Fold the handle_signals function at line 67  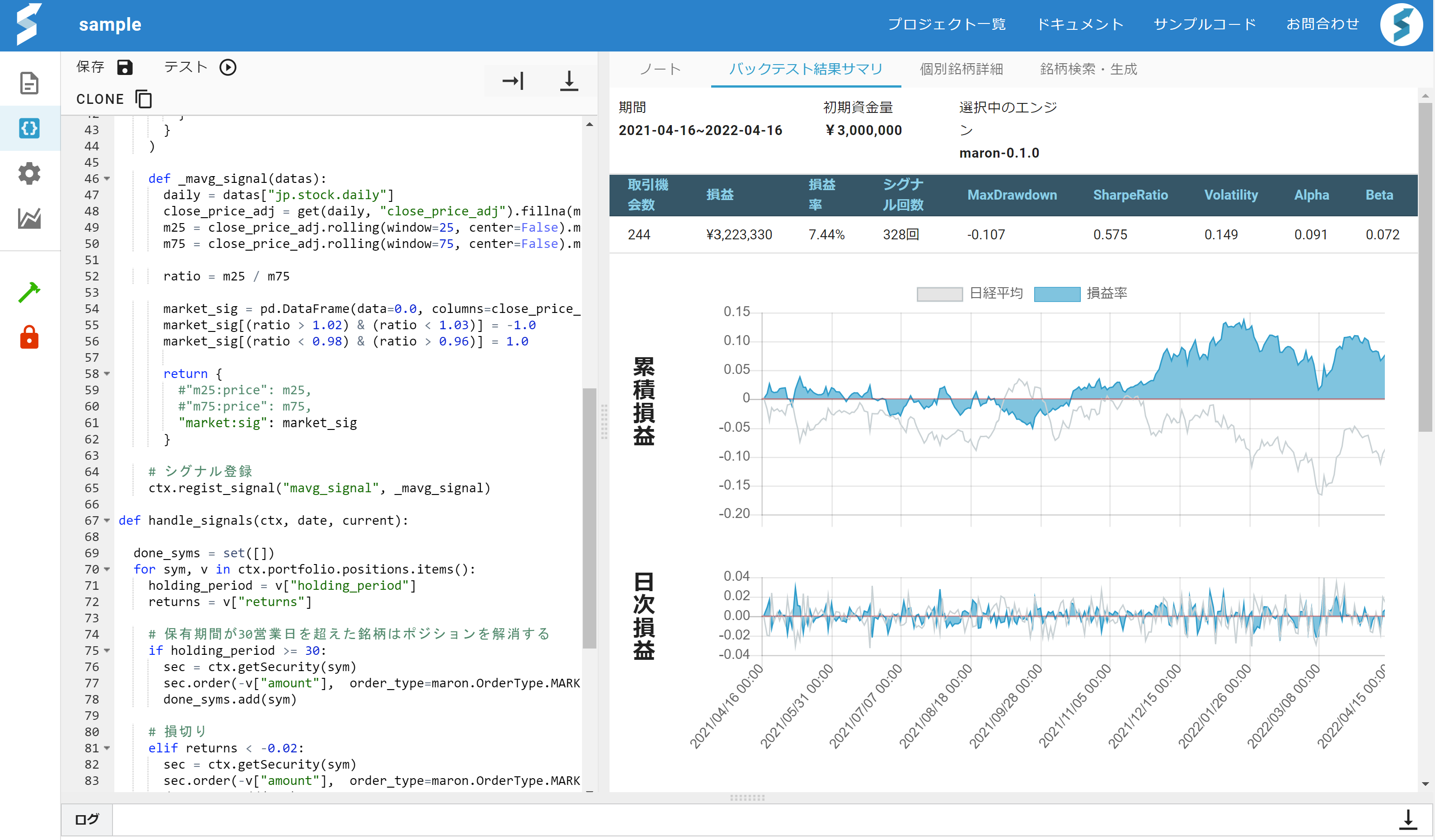[107, 521]
